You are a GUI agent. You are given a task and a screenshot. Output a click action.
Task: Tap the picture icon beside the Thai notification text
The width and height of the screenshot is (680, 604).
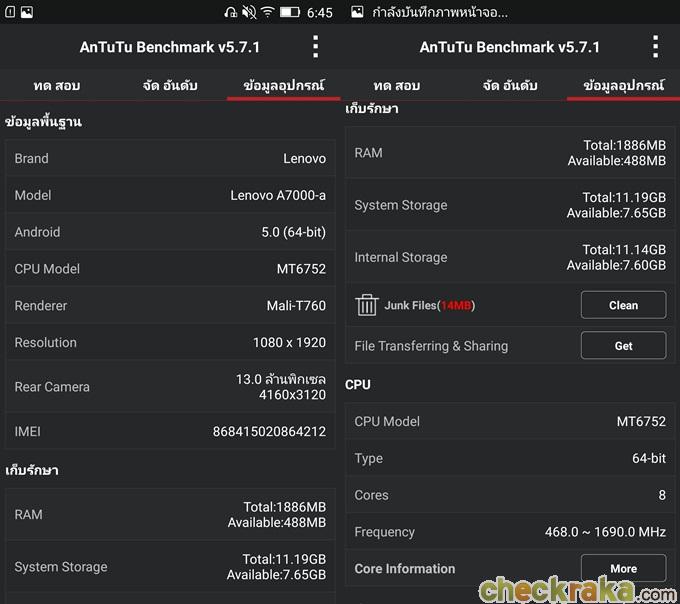point(357,12)
